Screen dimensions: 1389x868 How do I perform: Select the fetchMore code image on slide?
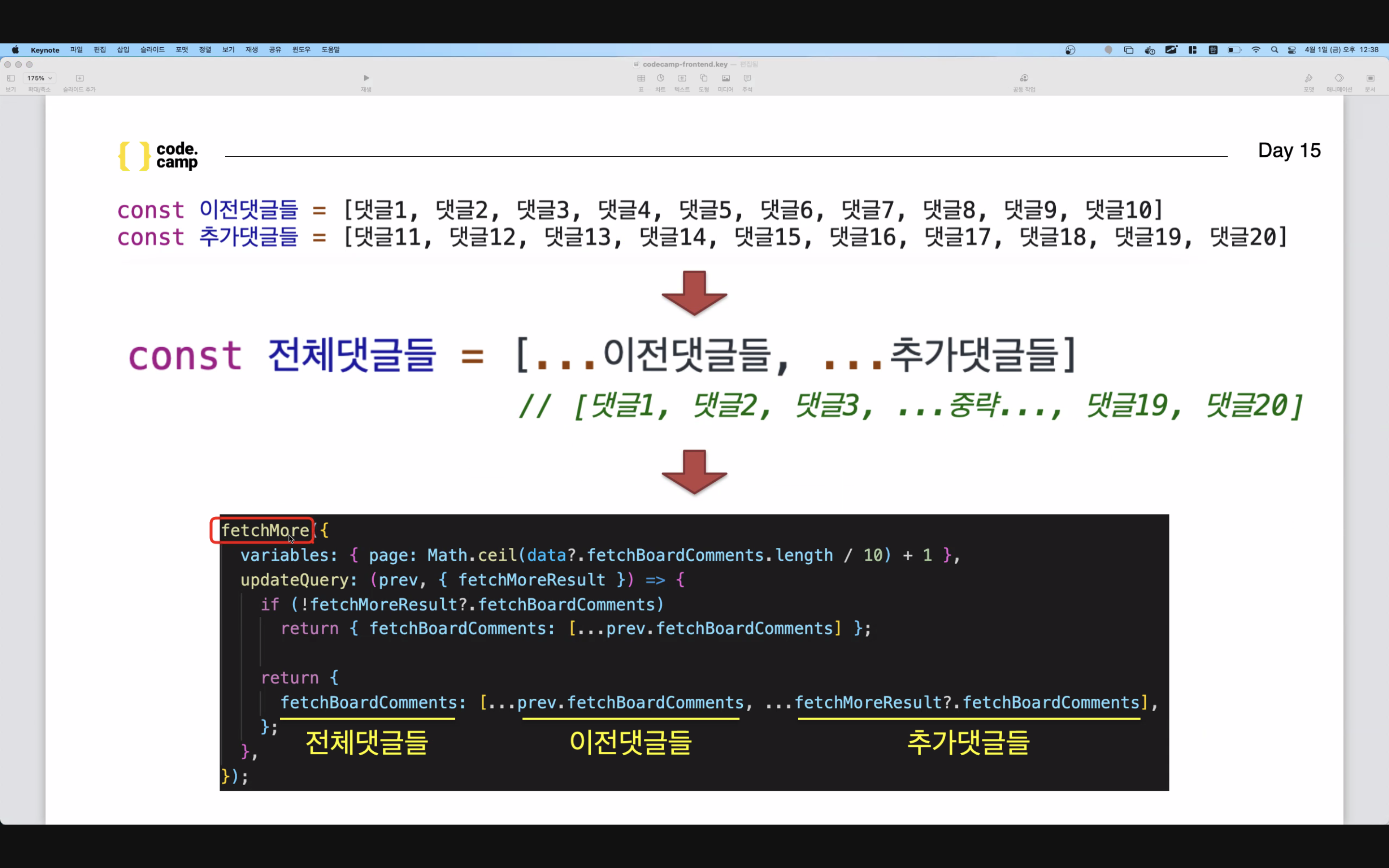[x=694, y=652]
